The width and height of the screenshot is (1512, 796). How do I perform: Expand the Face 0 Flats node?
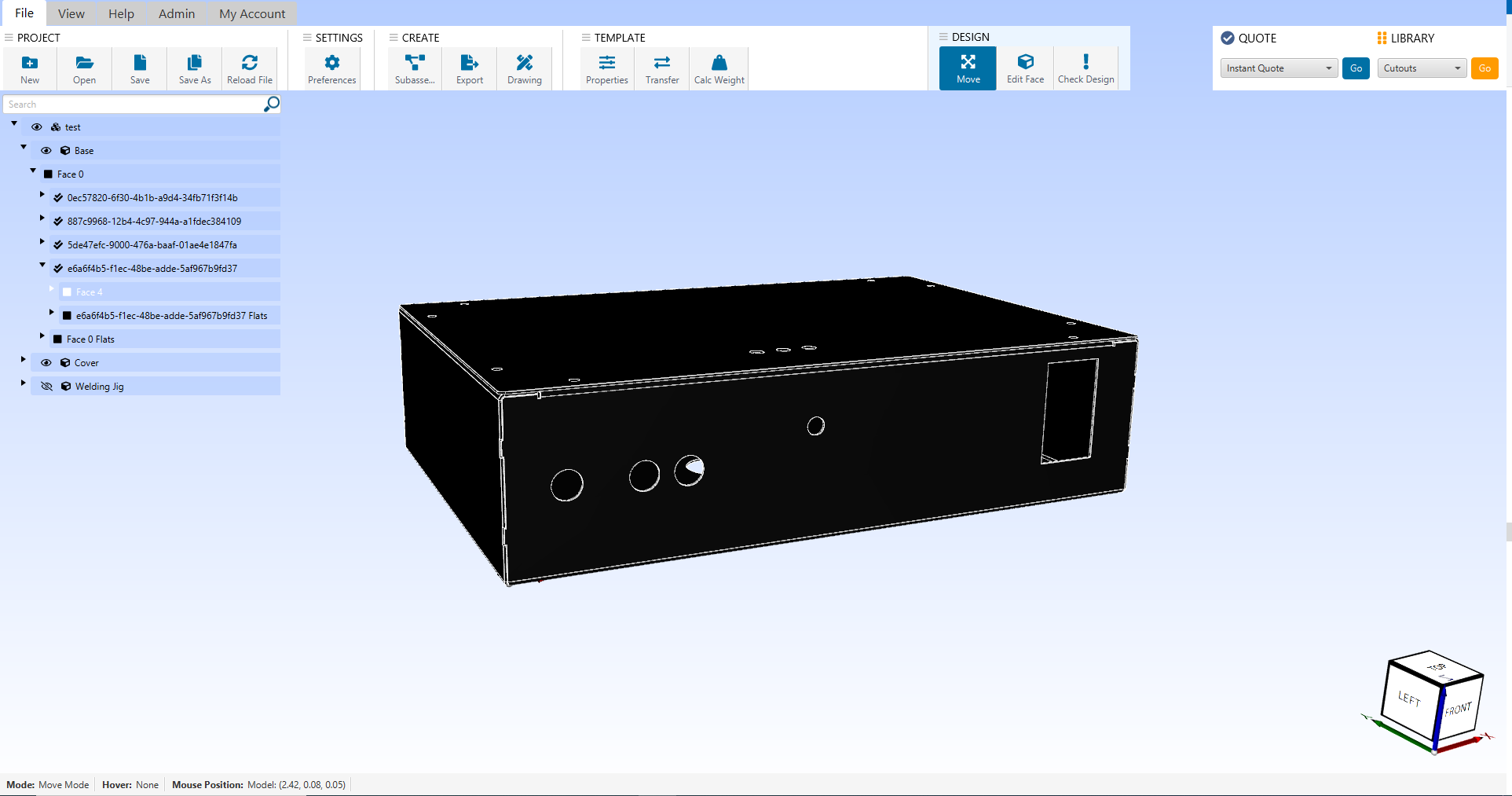coord(42,336)
